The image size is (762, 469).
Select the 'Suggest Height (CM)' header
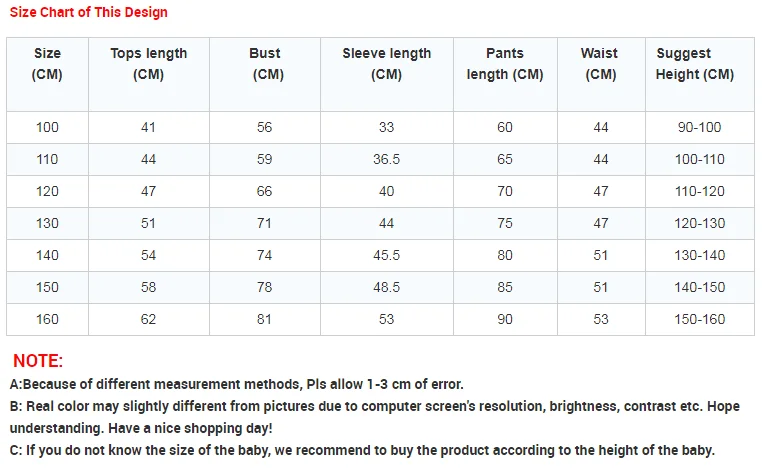[x=695, y=64]
